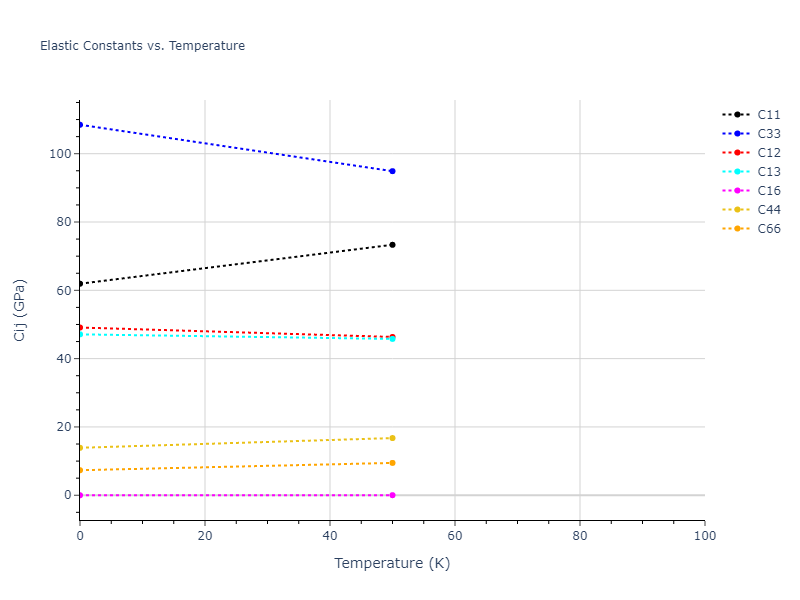The width and height of the screenshot is (800, 600).
Task: Click the yellow C44 point at 50 K
Action: tap(392, 438)
